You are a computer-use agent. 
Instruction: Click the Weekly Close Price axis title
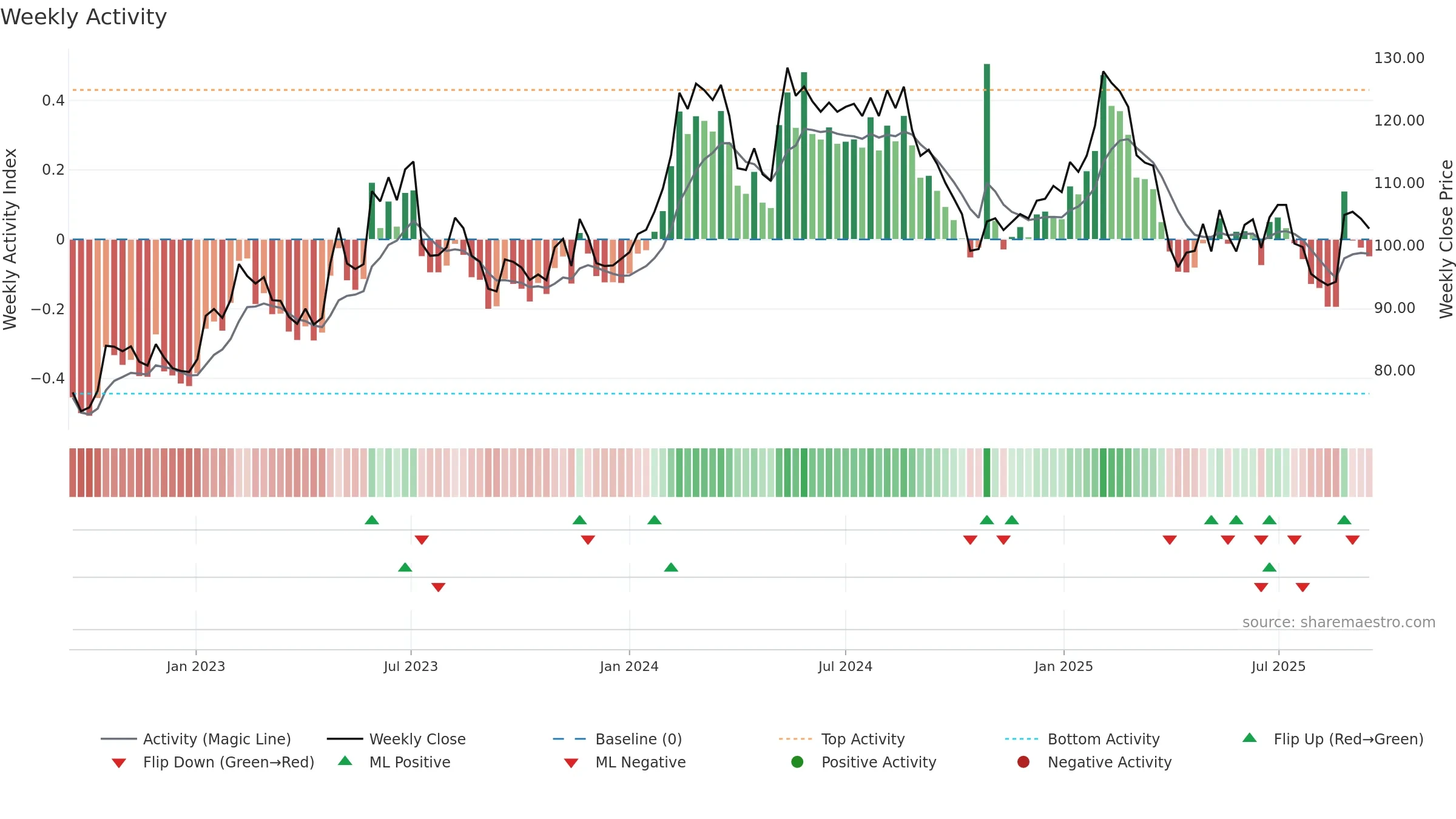tap(1446, 239)
